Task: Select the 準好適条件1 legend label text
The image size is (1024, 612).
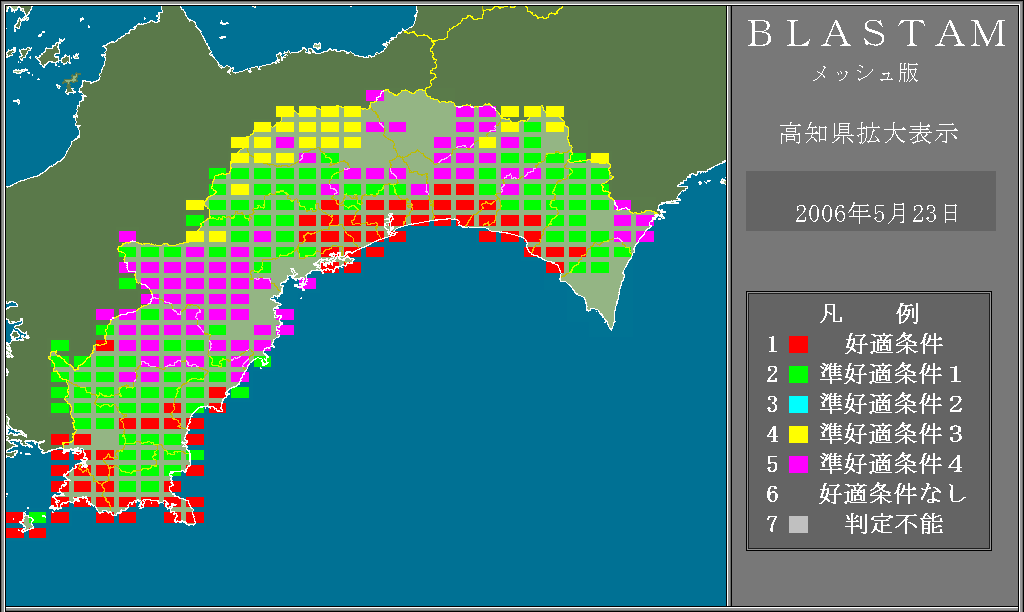Action: click(890, 375)
